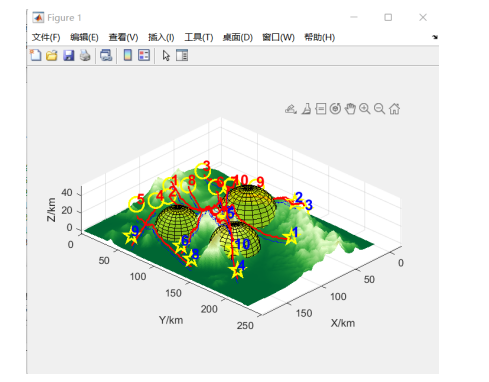Click the Print Figure icon

(85, 55)
